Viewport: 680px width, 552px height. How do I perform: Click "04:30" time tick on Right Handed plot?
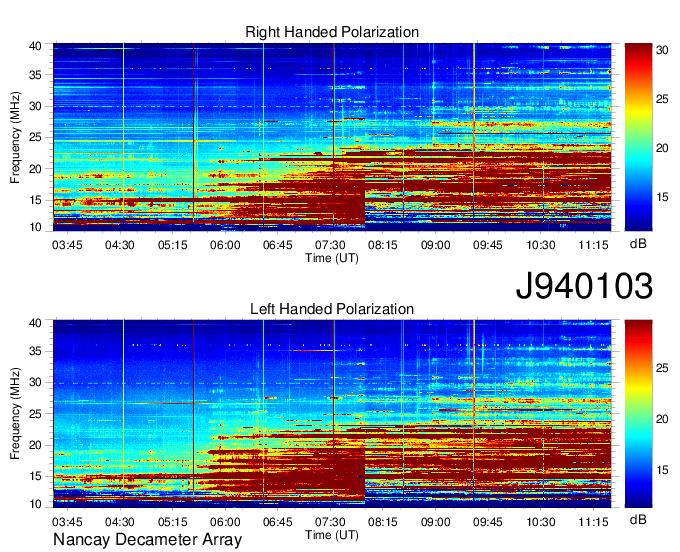120,245
